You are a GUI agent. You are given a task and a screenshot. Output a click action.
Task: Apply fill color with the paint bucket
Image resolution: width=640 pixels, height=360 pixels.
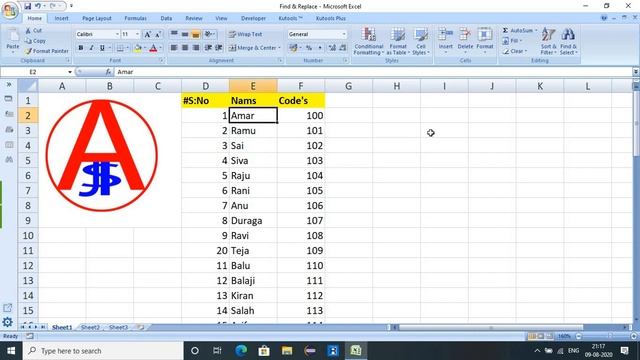pyautogui.click(x=138, y=48)
